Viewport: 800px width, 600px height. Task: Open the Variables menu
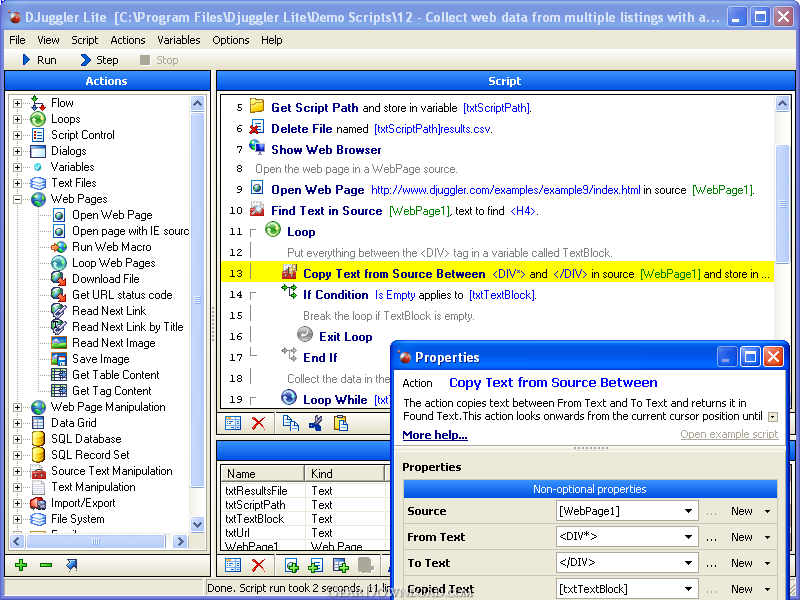point(178,40)
